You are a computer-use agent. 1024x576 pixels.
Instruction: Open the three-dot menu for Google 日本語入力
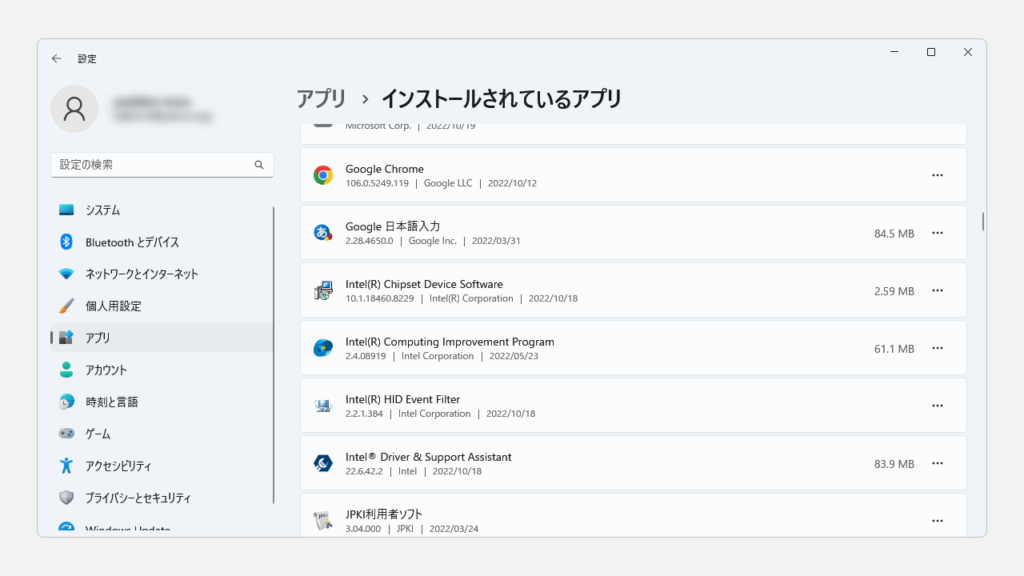[937, 233]
